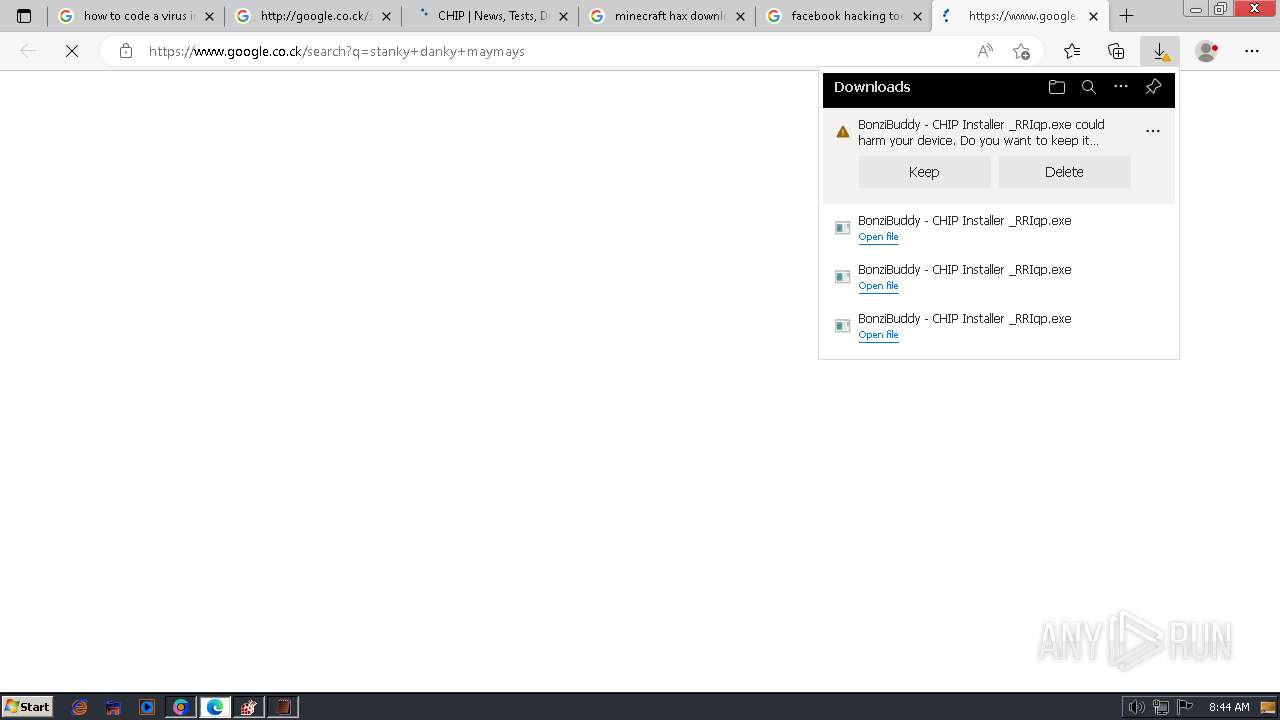Screen dimensions: 1280x720
Task: Open file for third completed BonziBuddy download
Action: (x=878, y=335)
